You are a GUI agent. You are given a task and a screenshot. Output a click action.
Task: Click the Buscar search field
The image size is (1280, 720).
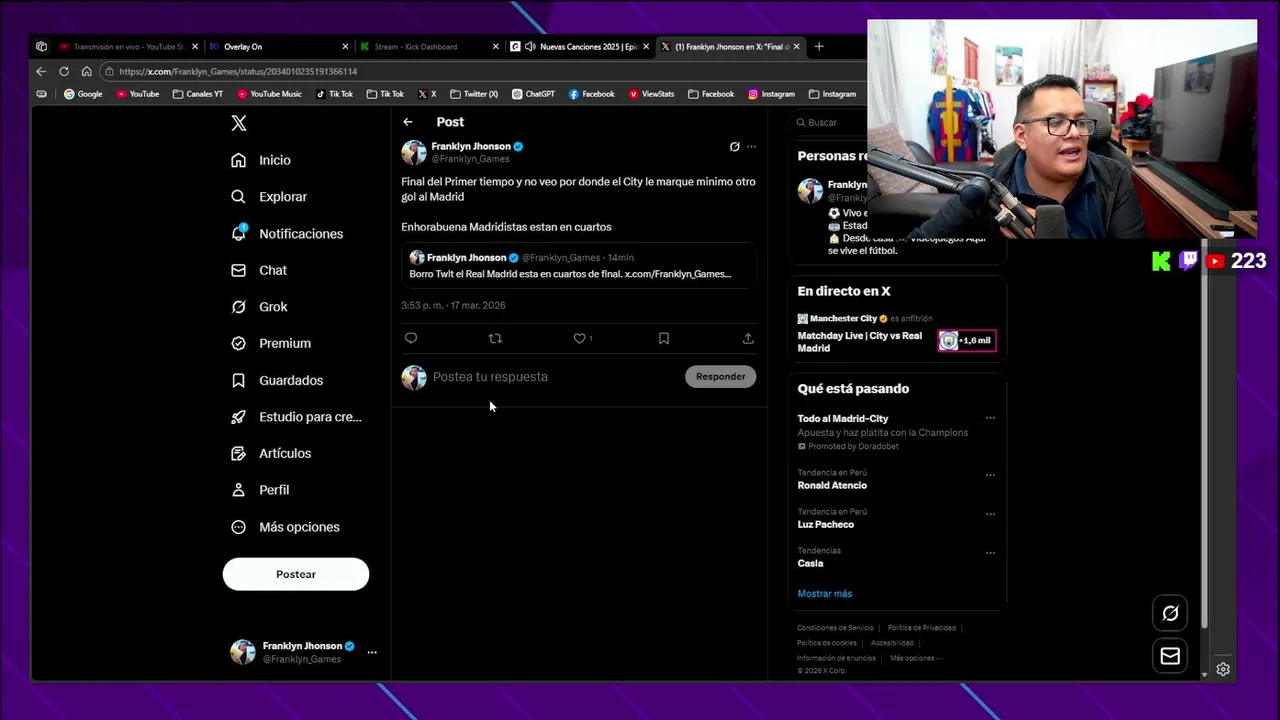pyautogui.click(x=830, y=122)
